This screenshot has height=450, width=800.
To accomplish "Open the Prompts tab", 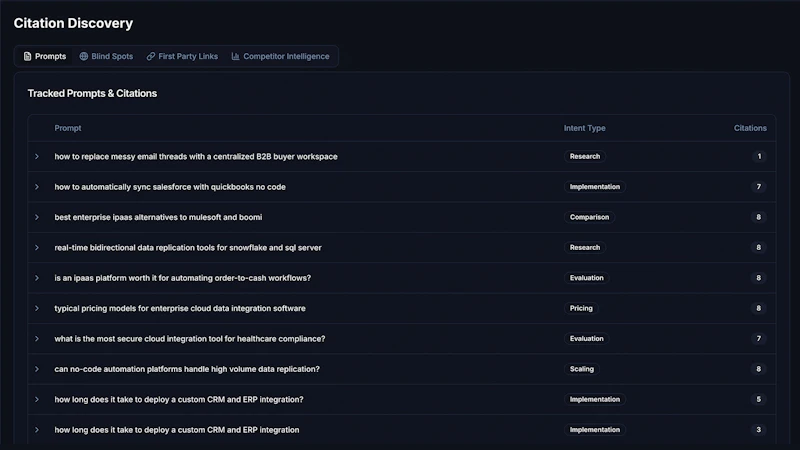I will pos(45,56).
